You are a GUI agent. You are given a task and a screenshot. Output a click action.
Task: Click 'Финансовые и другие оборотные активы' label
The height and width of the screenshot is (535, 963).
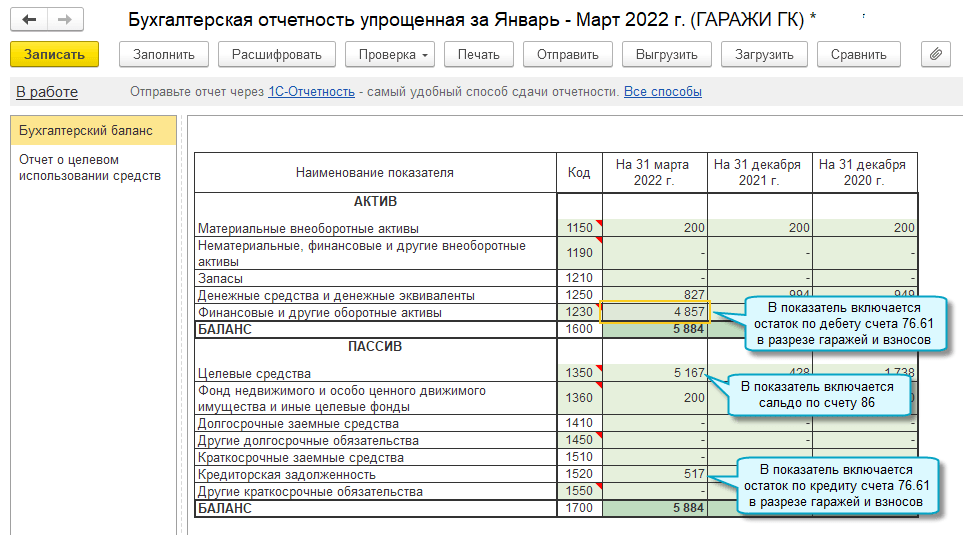(x=319, y=313)
